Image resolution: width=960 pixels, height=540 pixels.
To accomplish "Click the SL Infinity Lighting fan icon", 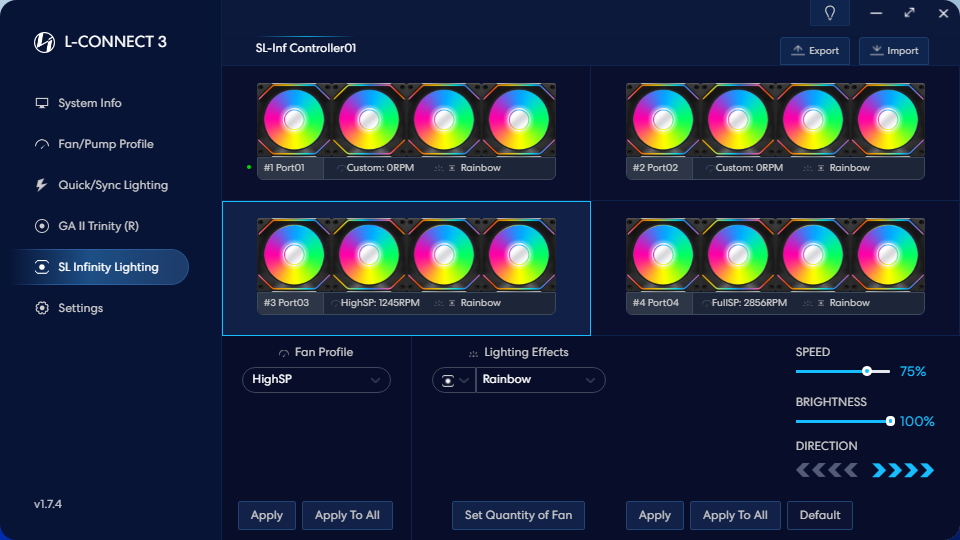I will pos(42,267).
